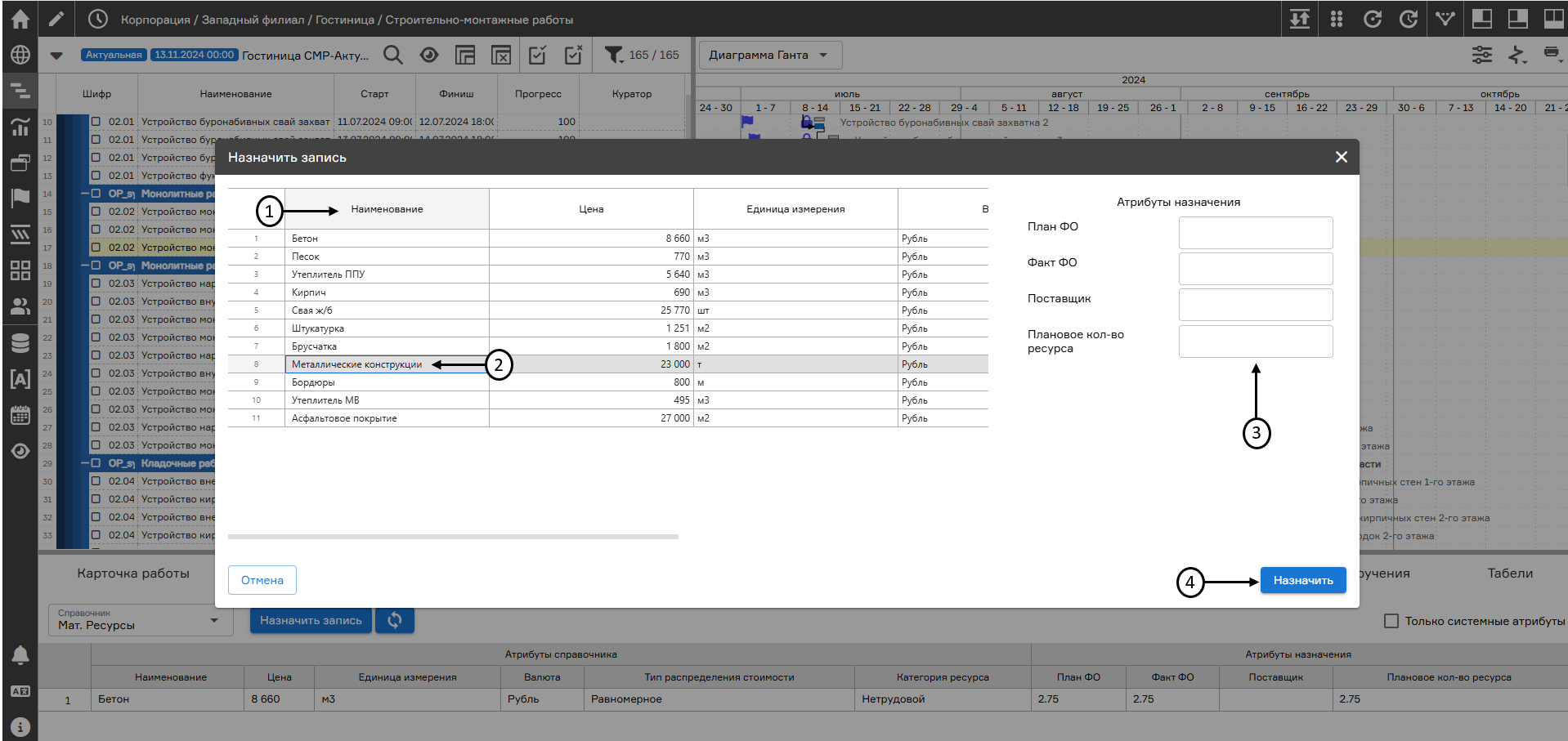Select the Асфальтовое покрытие row
The height and width of the screenshot is (741, 1568).
coord(607,418)
